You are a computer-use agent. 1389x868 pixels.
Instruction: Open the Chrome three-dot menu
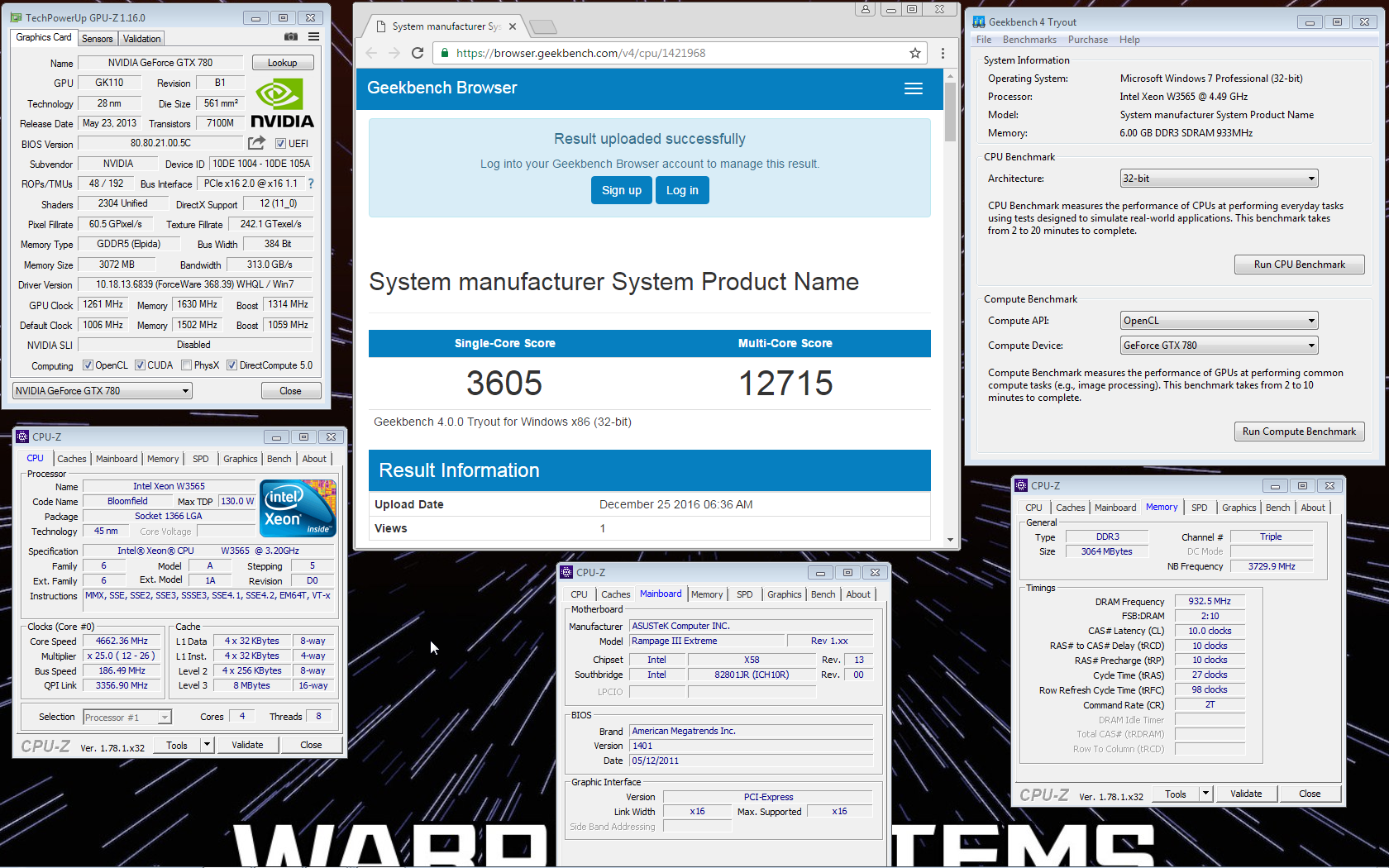[x=943, y=53]
